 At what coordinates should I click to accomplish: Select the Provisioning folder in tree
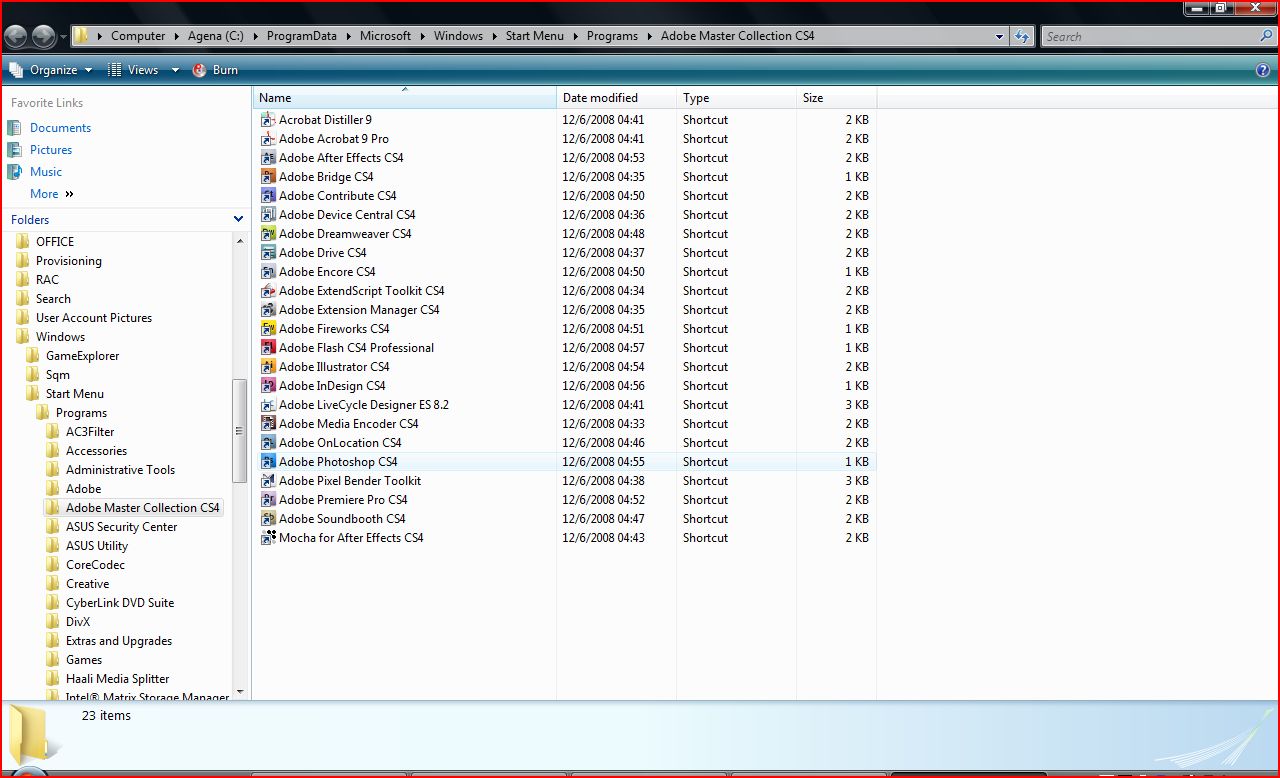click(x=69, y=260)
